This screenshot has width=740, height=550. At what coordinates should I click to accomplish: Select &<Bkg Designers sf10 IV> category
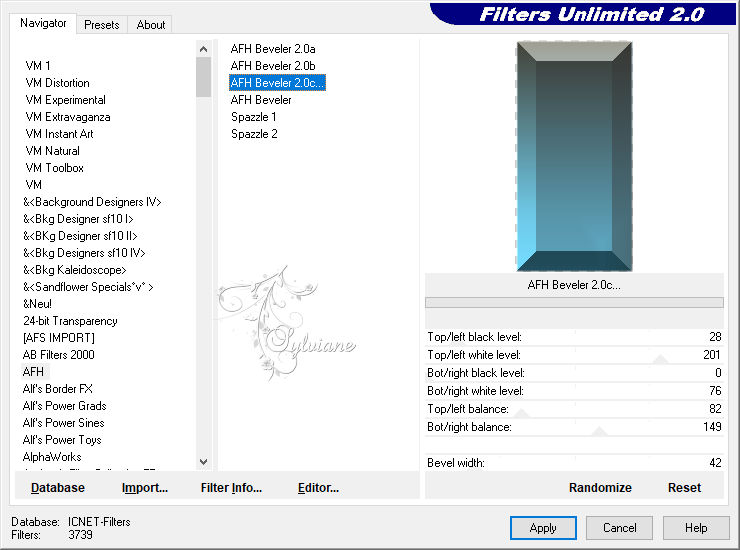click(84, 253)
